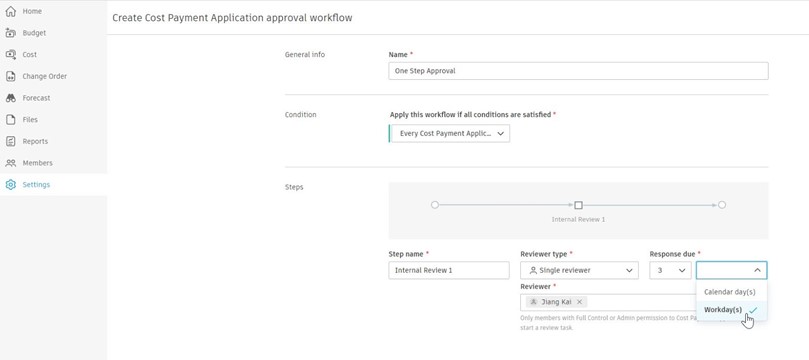Click the Step name input field
This screenshot has width=809, height=360.
449,270
